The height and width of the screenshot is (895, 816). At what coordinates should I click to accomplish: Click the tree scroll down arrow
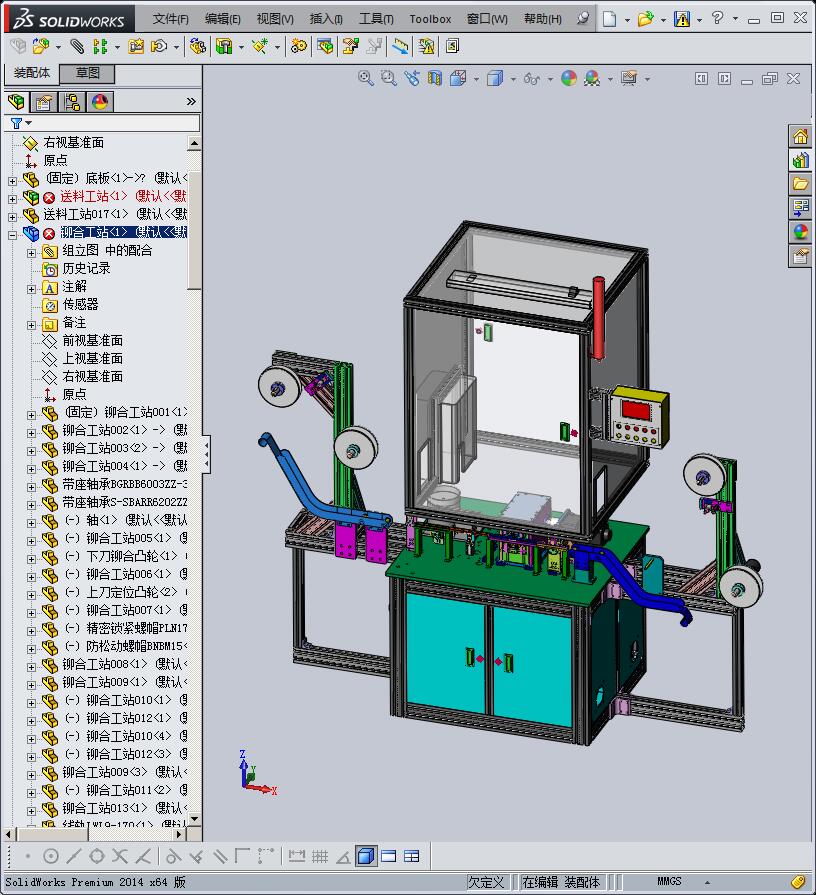point(194,819)
